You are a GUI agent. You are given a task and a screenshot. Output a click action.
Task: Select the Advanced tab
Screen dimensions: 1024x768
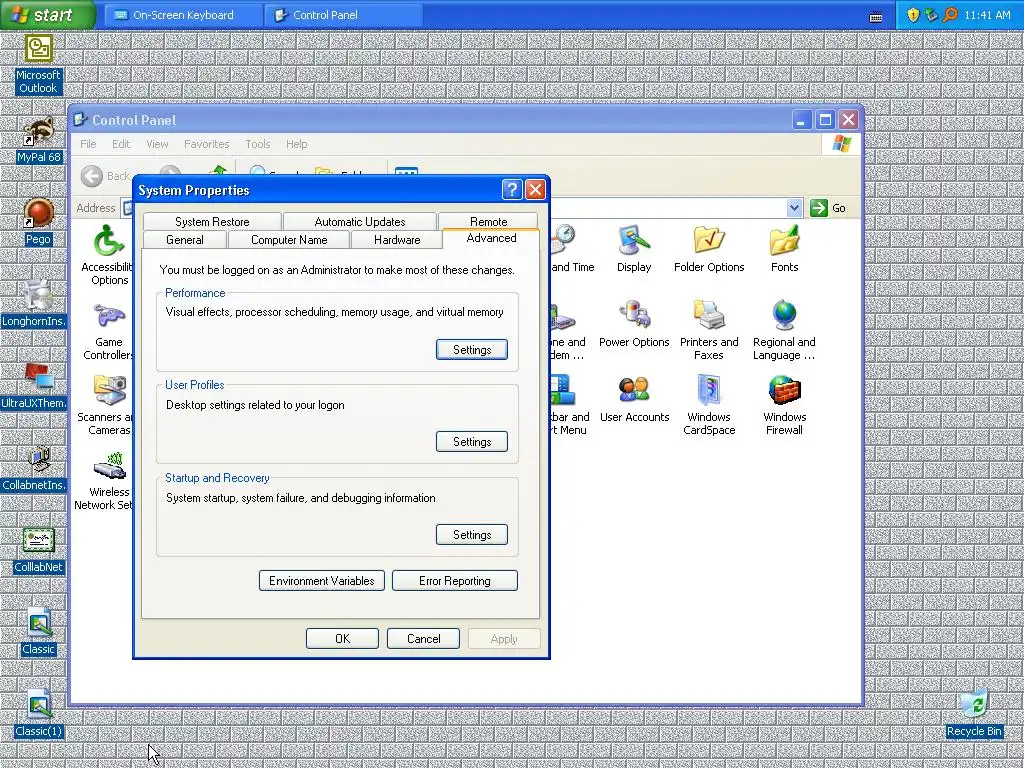(491, 238)
